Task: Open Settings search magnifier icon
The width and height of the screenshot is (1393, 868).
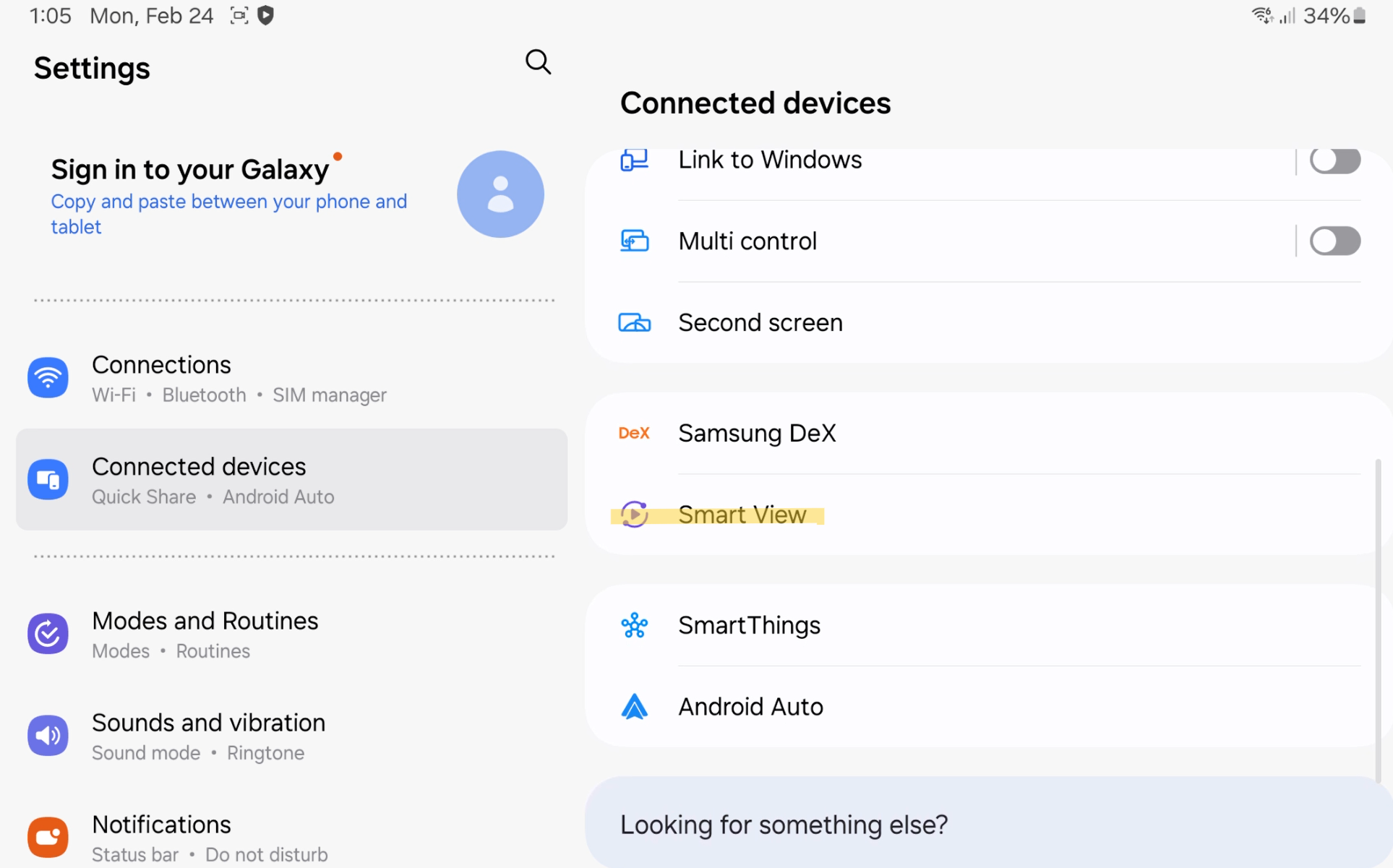Action: pyautogui.click(x=538, y=62)
